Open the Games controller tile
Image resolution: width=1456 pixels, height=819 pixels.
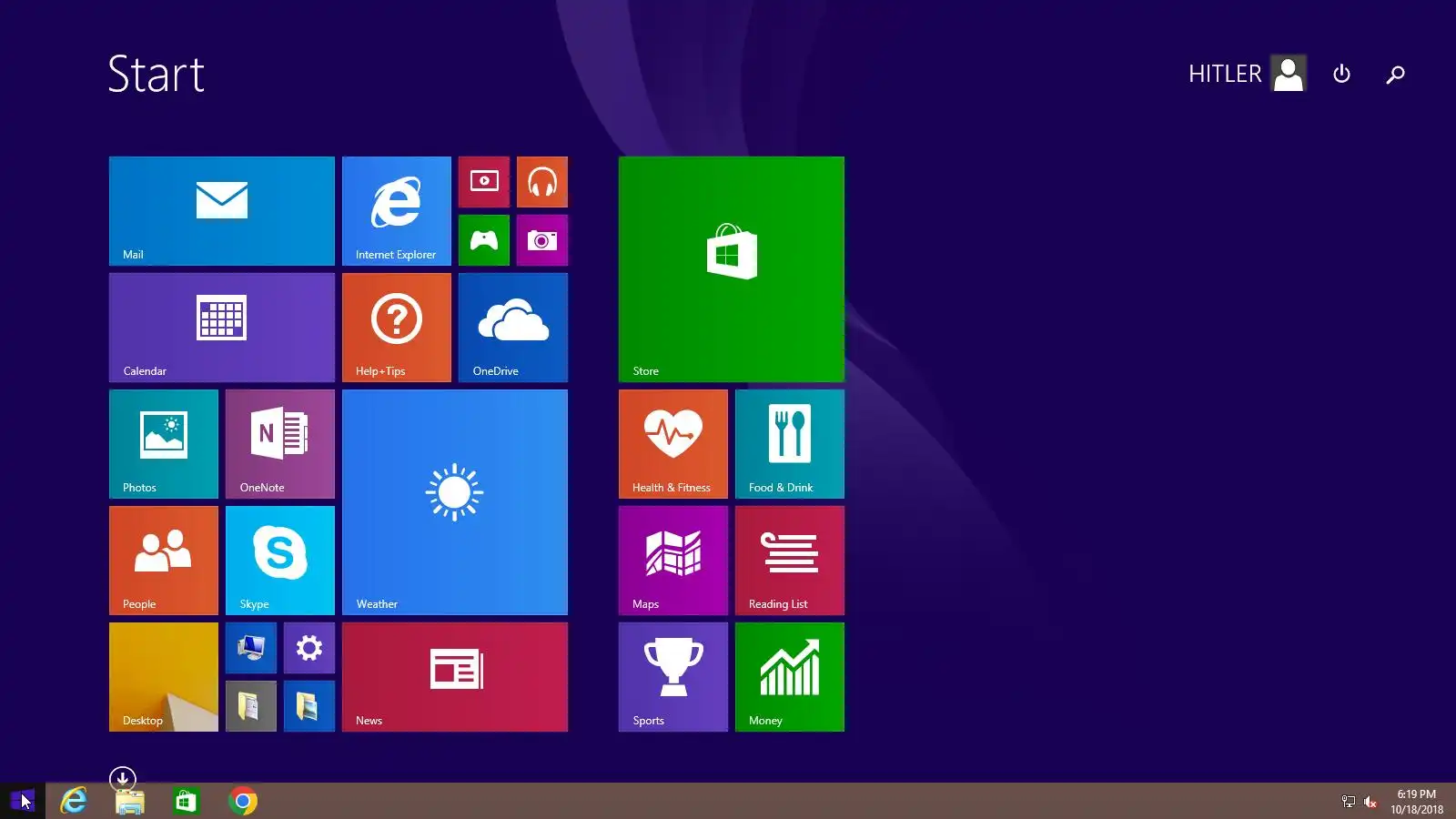[484, 240]
